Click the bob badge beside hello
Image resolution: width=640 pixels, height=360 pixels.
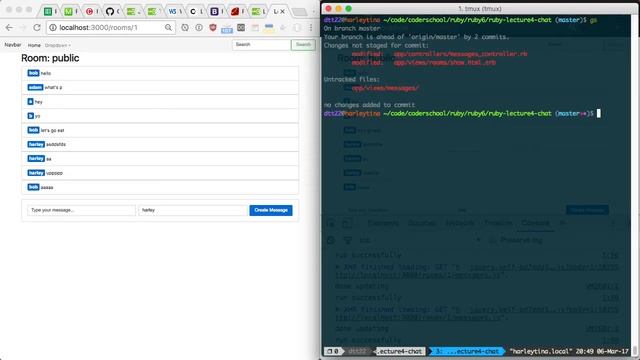click(x=33, y=73)
